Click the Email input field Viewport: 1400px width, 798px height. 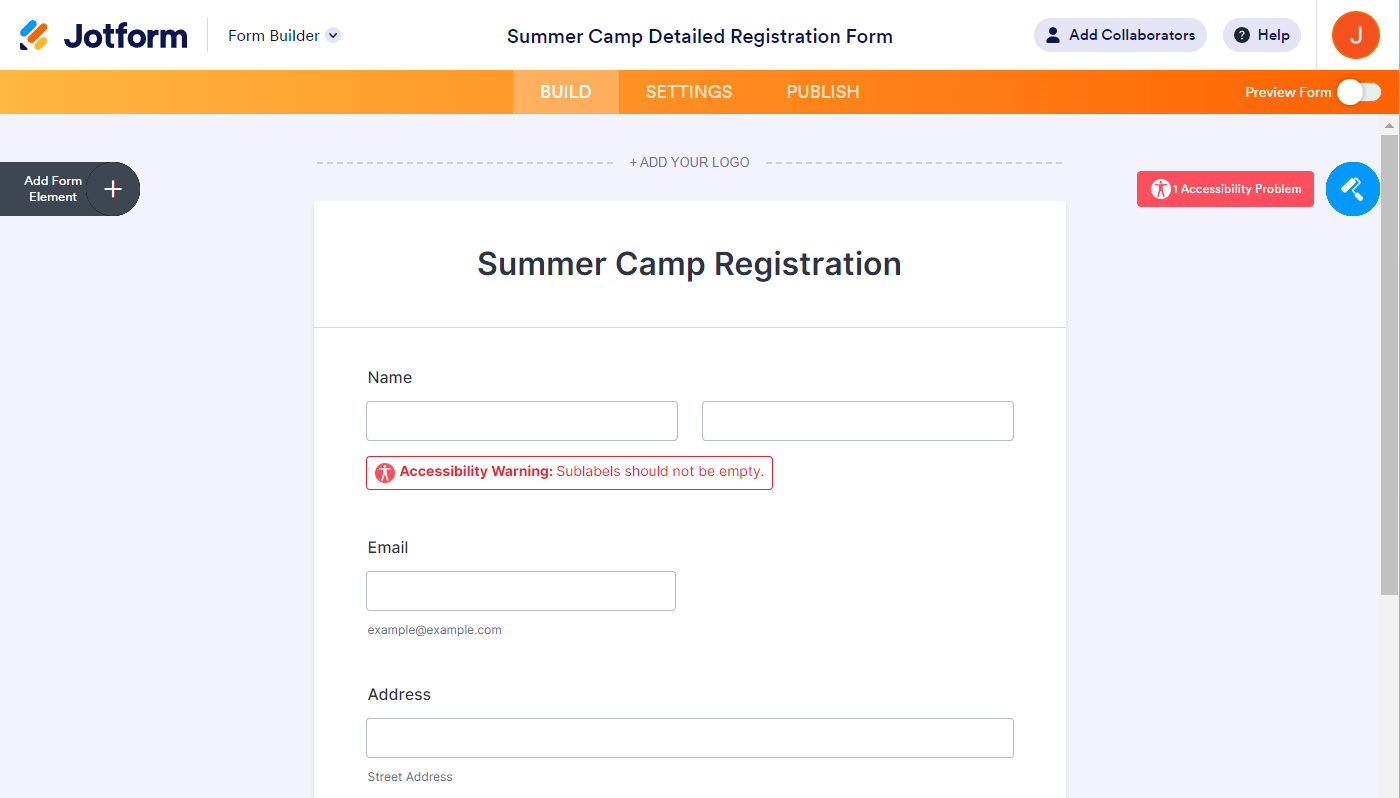click(x=521, y=591)
